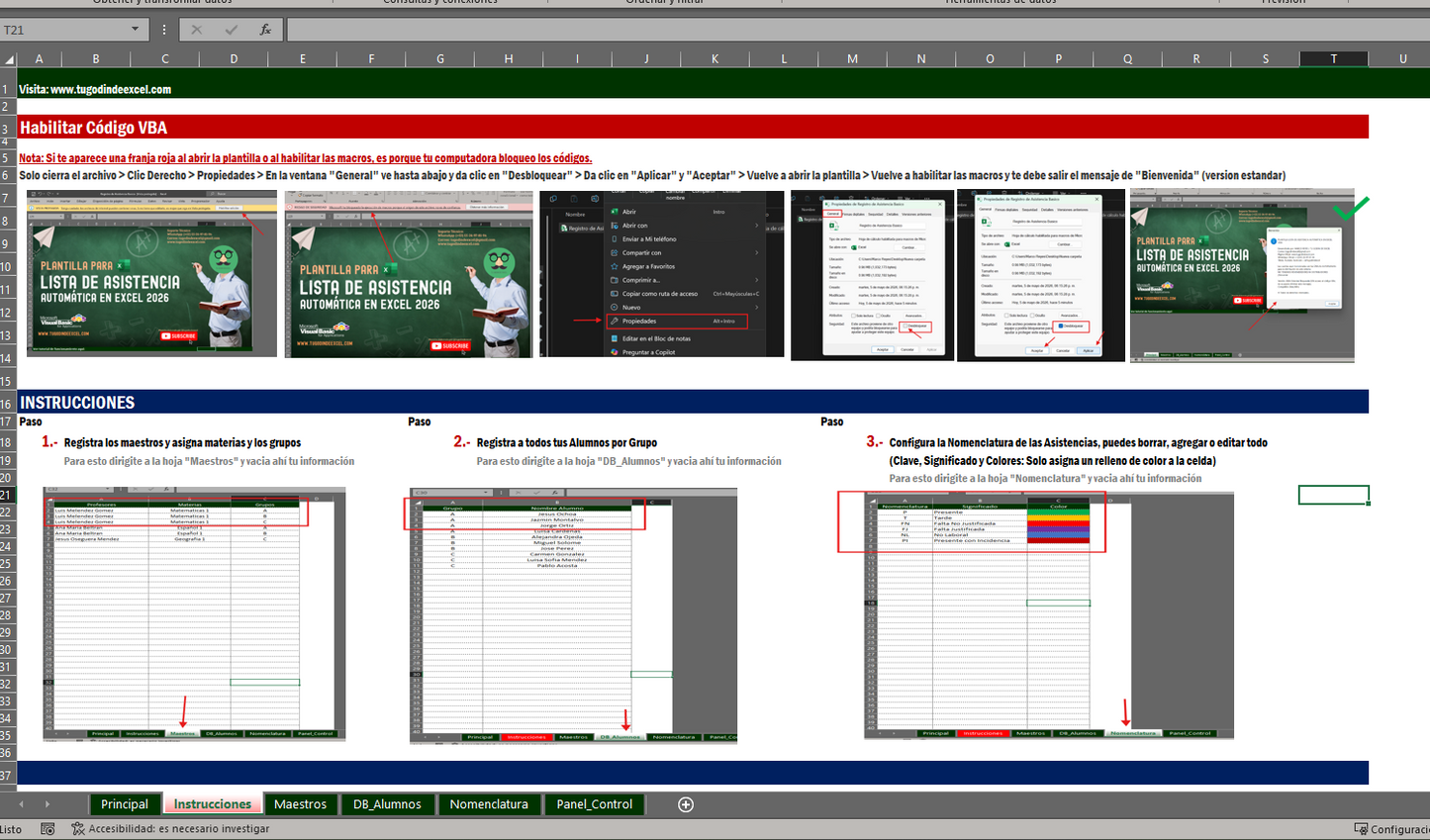This screenshot has height=840, width=1430.
Task: Select column H header
Action: 509,59
